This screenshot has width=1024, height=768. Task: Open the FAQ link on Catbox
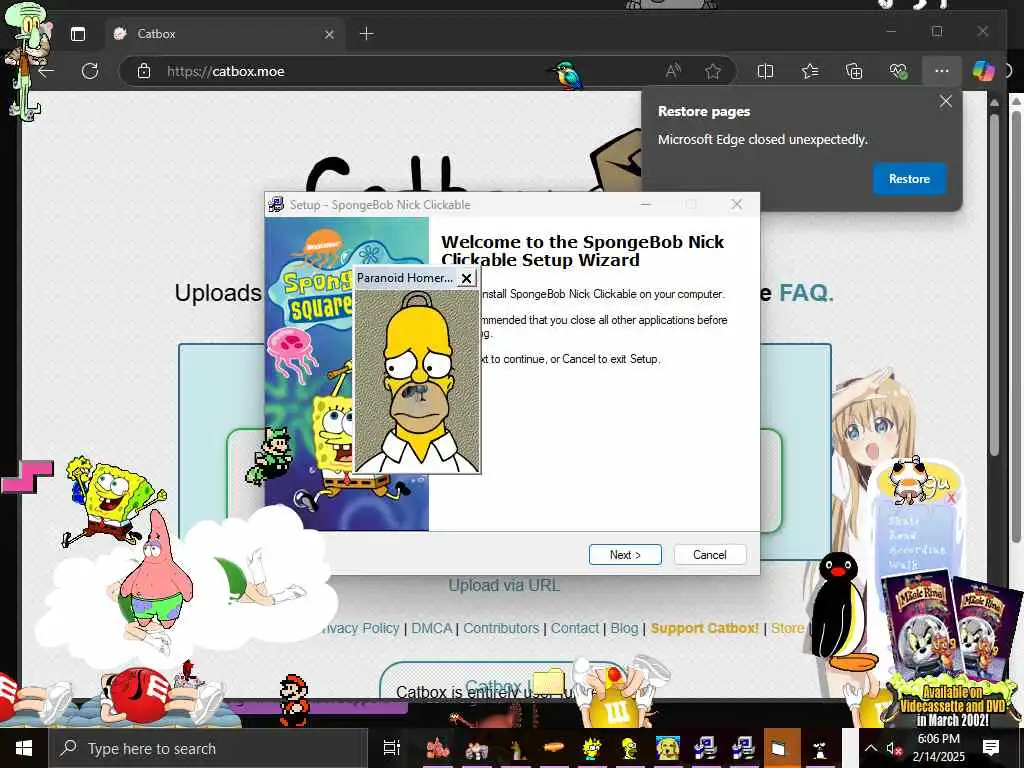click(806, 293)
